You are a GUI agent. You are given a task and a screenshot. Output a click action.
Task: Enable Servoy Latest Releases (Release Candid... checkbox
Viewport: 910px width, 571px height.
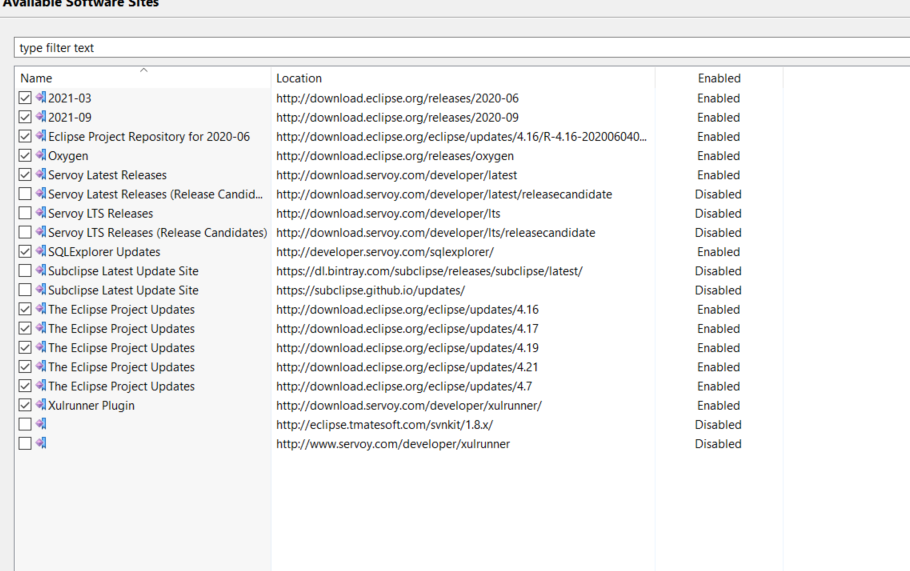(x=25, y=194)
